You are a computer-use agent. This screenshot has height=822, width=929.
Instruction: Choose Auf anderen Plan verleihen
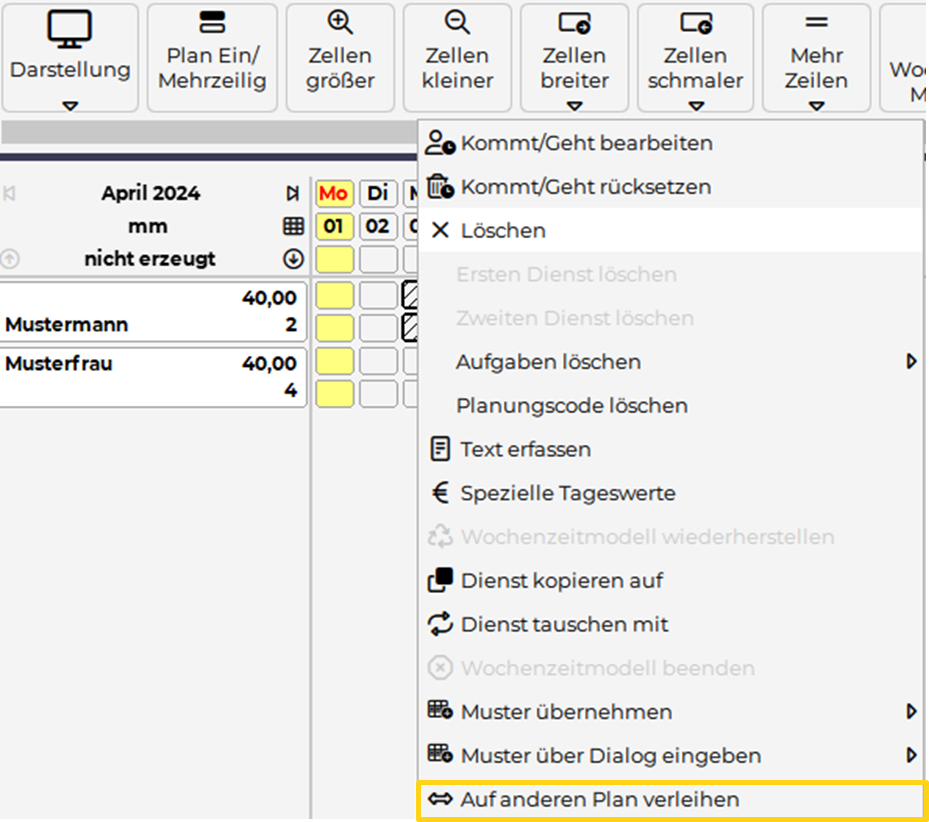pos(600,799)
